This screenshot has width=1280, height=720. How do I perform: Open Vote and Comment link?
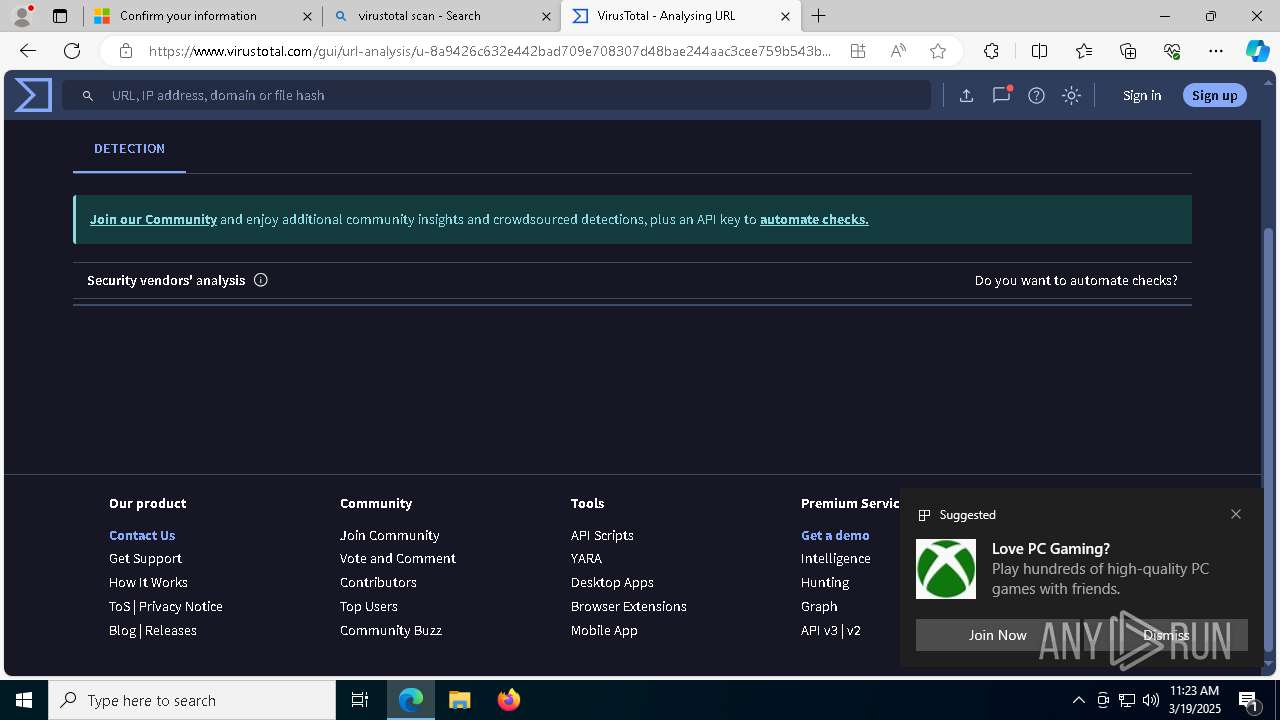pyautogui.click(x=398, y=558)
